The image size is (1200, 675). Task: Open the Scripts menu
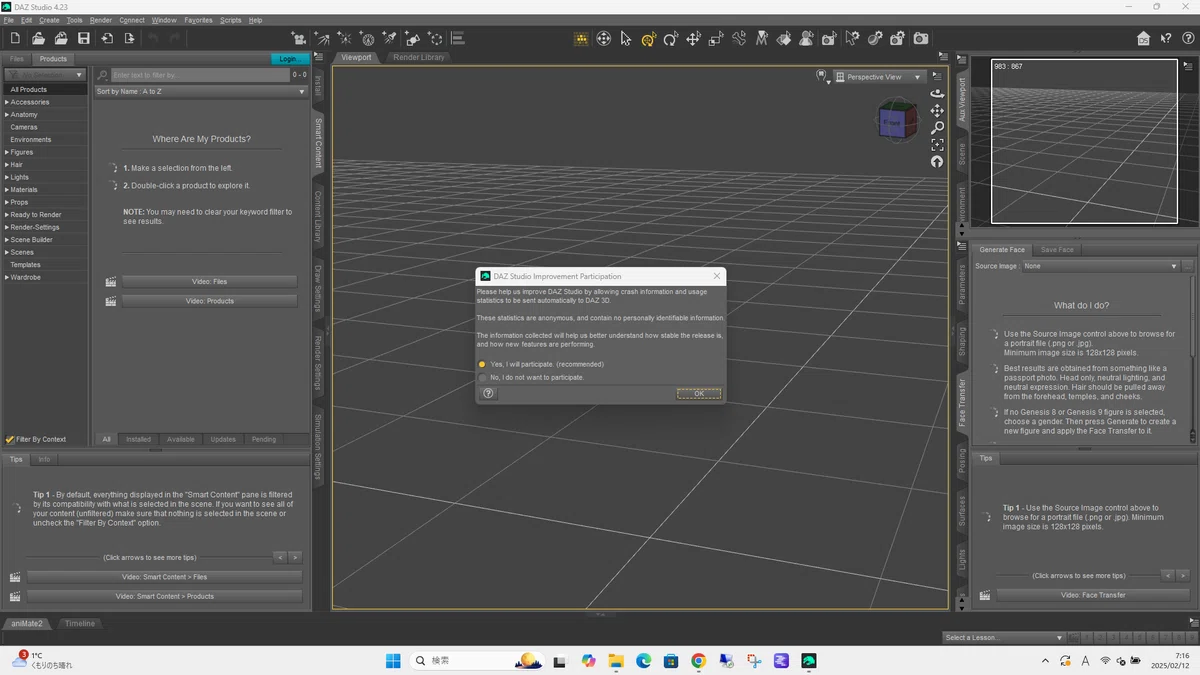click(230, 20)
